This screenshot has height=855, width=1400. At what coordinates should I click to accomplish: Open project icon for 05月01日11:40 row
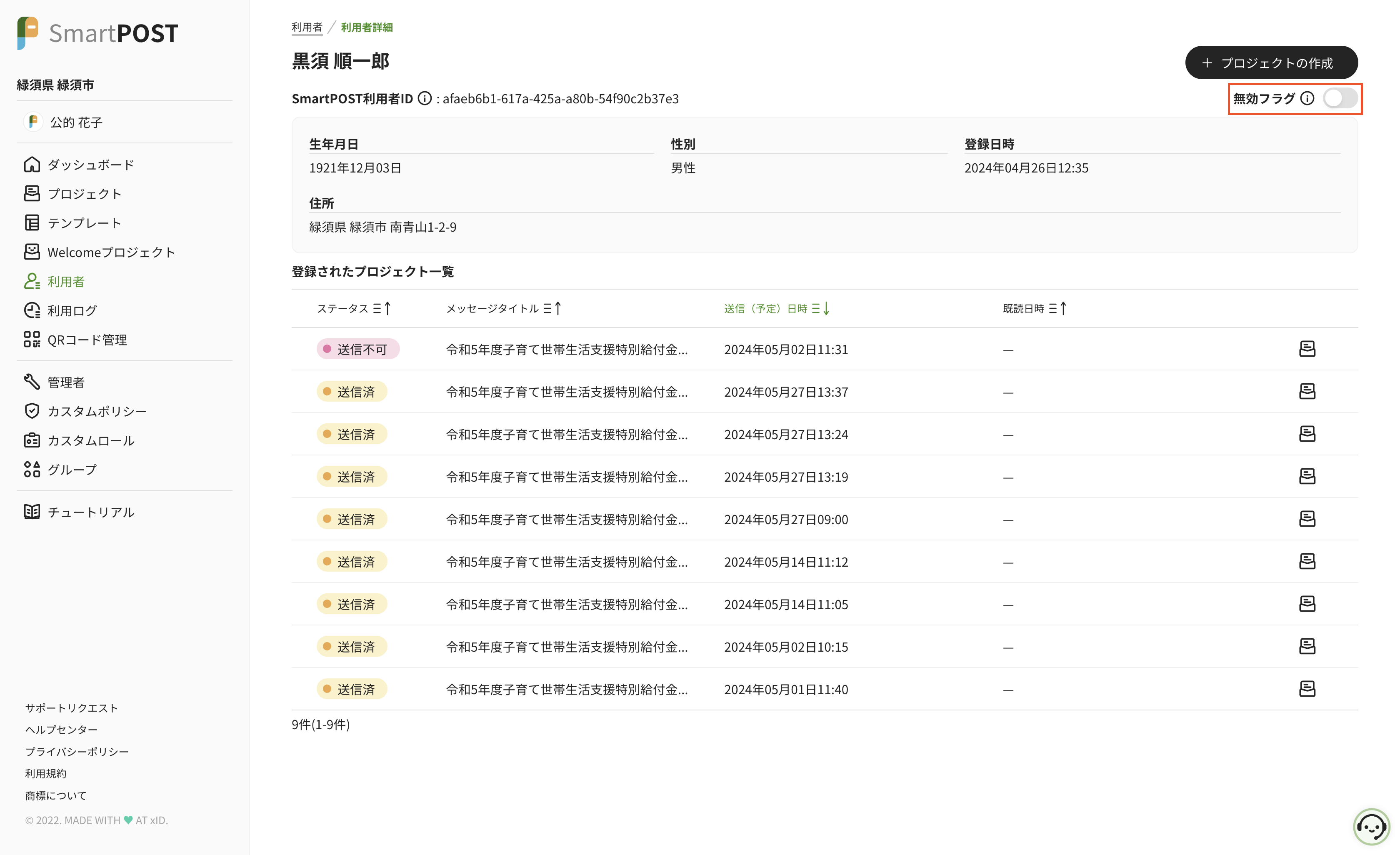click(1307, 689)
